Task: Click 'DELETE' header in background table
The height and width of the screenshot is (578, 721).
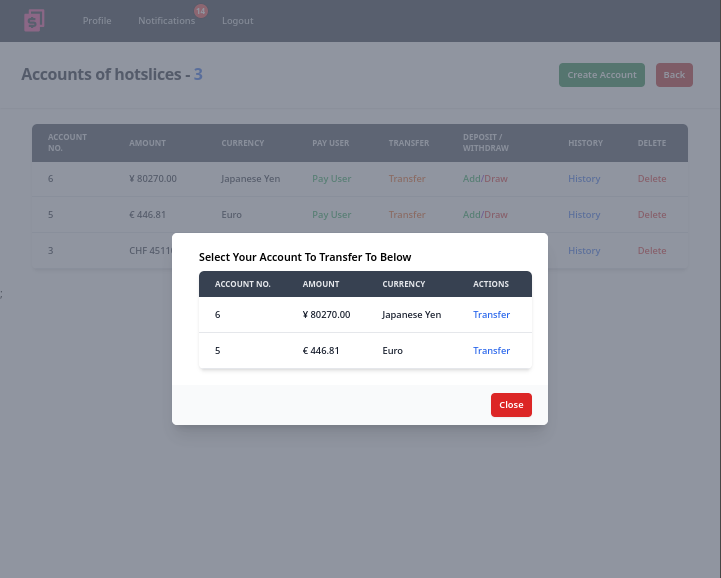Action: (652, 143)
